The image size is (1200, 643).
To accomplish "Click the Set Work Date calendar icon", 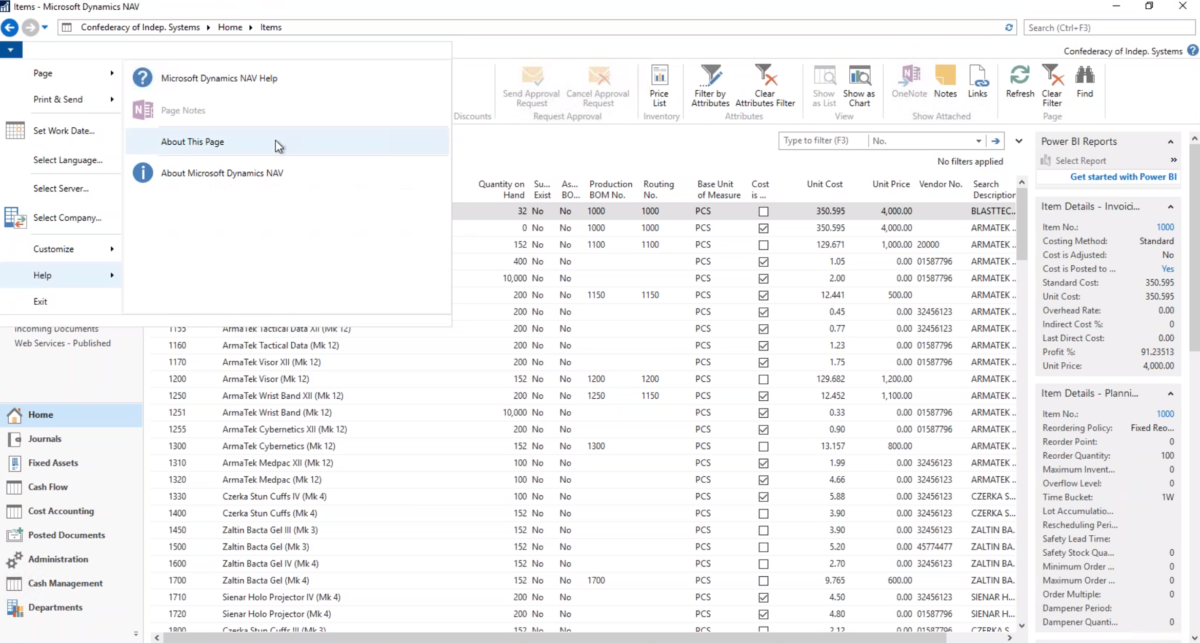I will (15, 131).
